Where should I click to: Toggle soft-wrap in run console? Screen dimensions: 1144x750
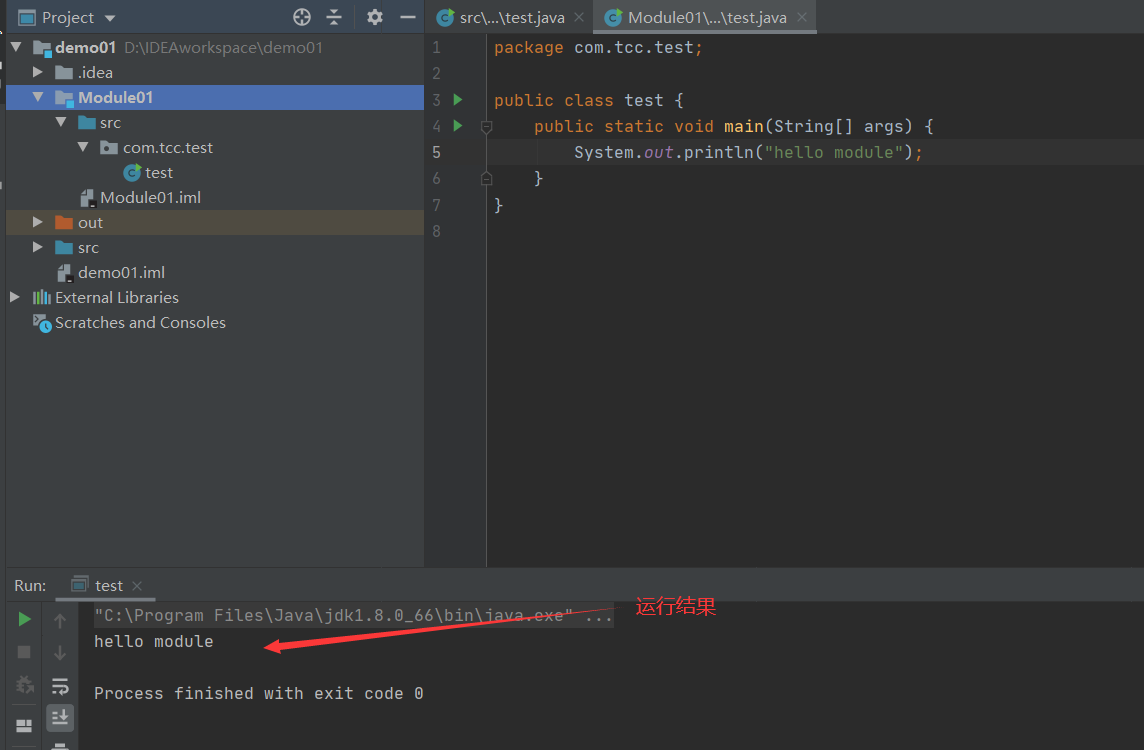60,686
